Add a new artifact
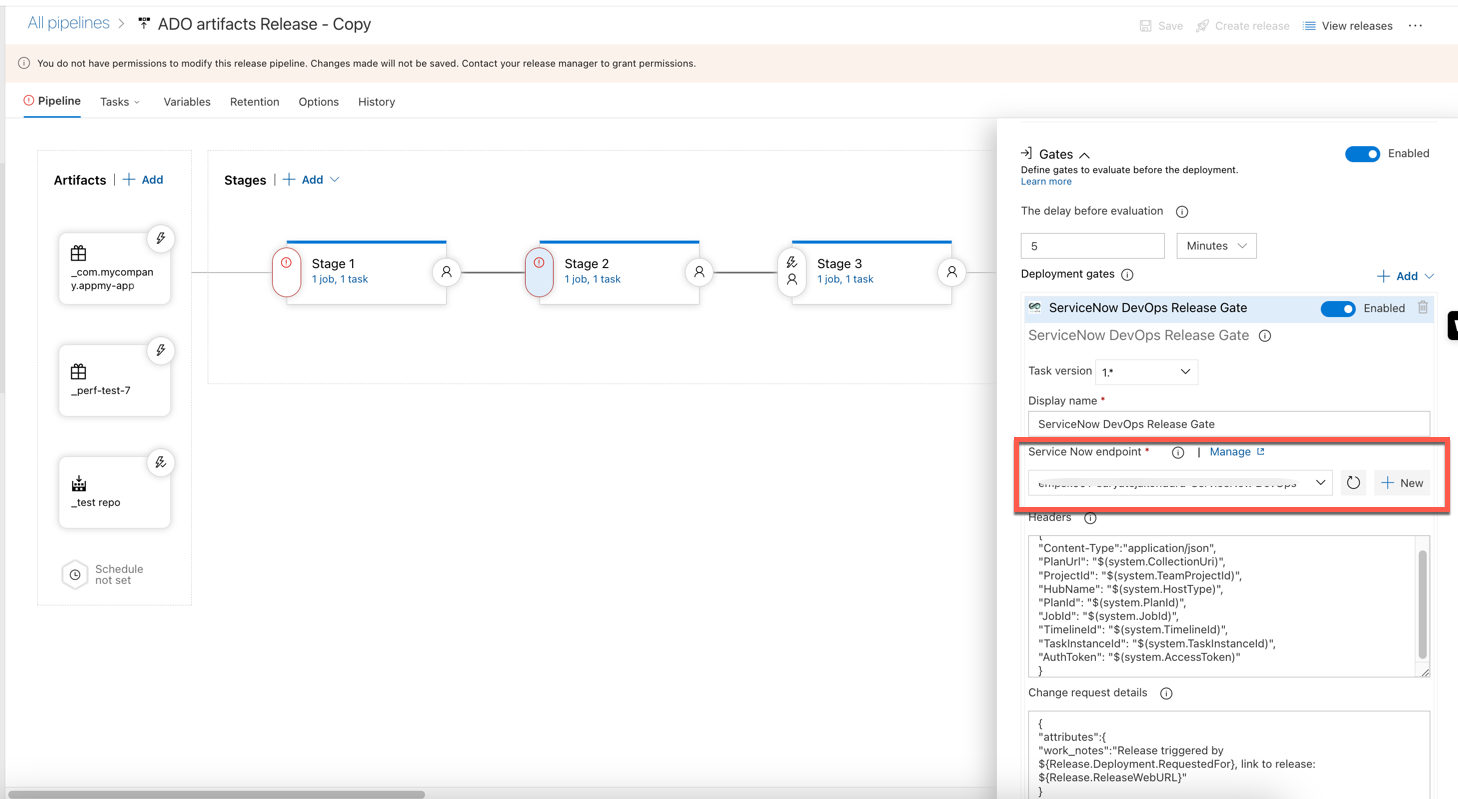1458x799 pixels. [143, 180]
